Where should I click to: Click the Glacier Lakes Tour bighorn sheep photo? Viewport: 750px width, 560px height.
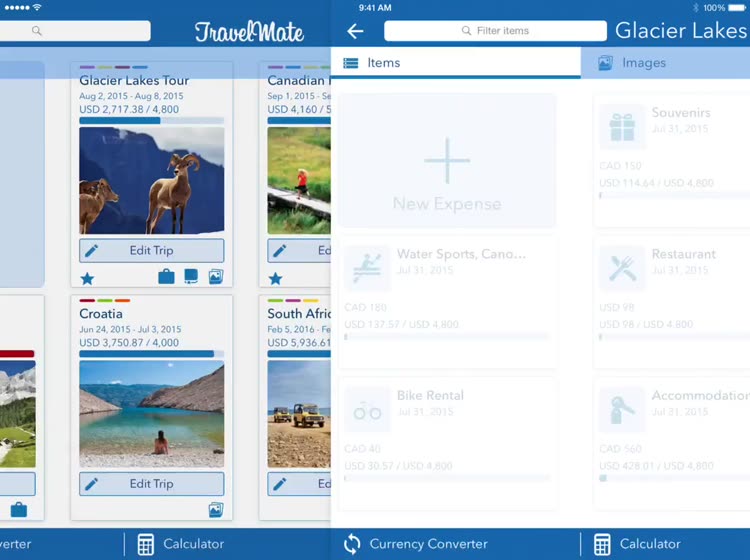(x=152, y=180)
